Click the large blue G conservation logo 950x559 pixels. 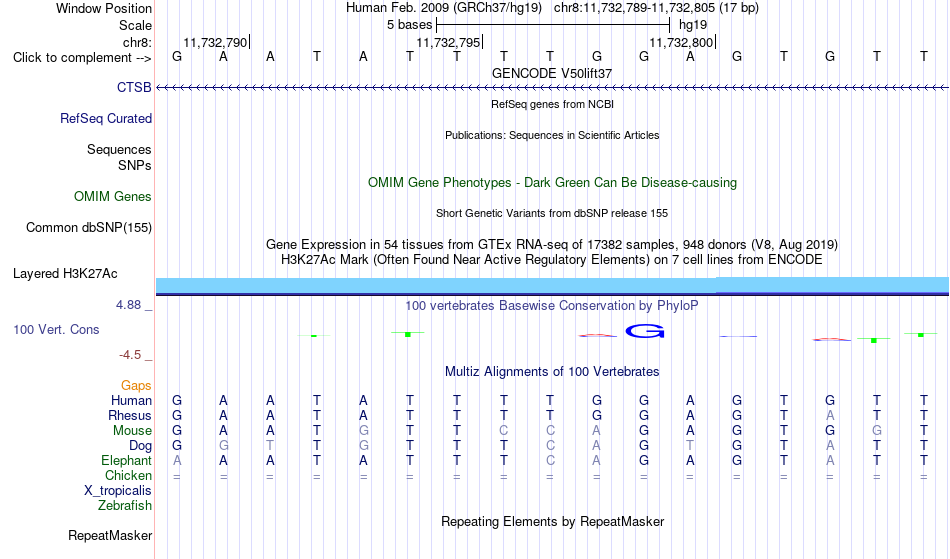pyautogui.click(x=645, y=331)
